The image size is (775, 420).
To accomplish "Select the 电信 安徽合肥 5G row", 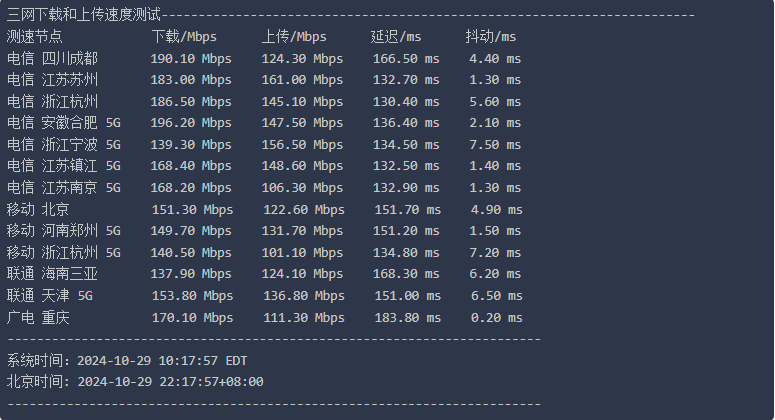I will pos(264,123).
